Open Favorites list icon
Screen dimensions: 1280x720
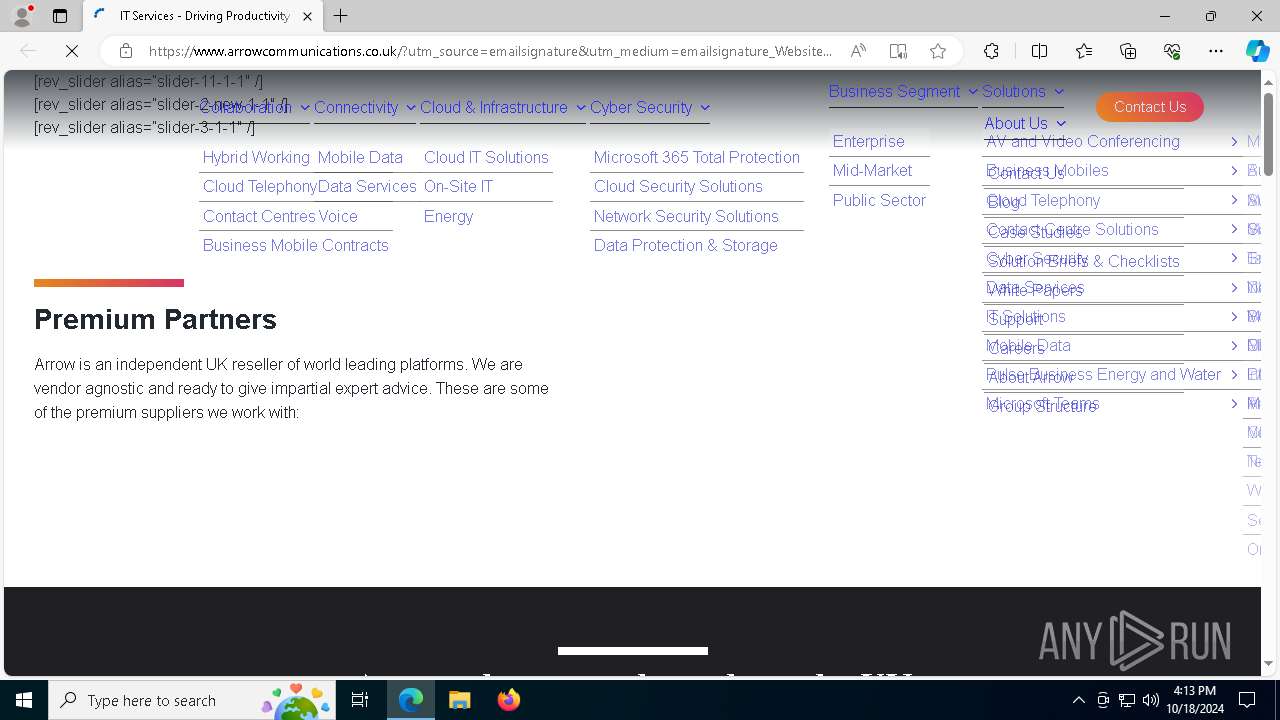point(1084,51)
